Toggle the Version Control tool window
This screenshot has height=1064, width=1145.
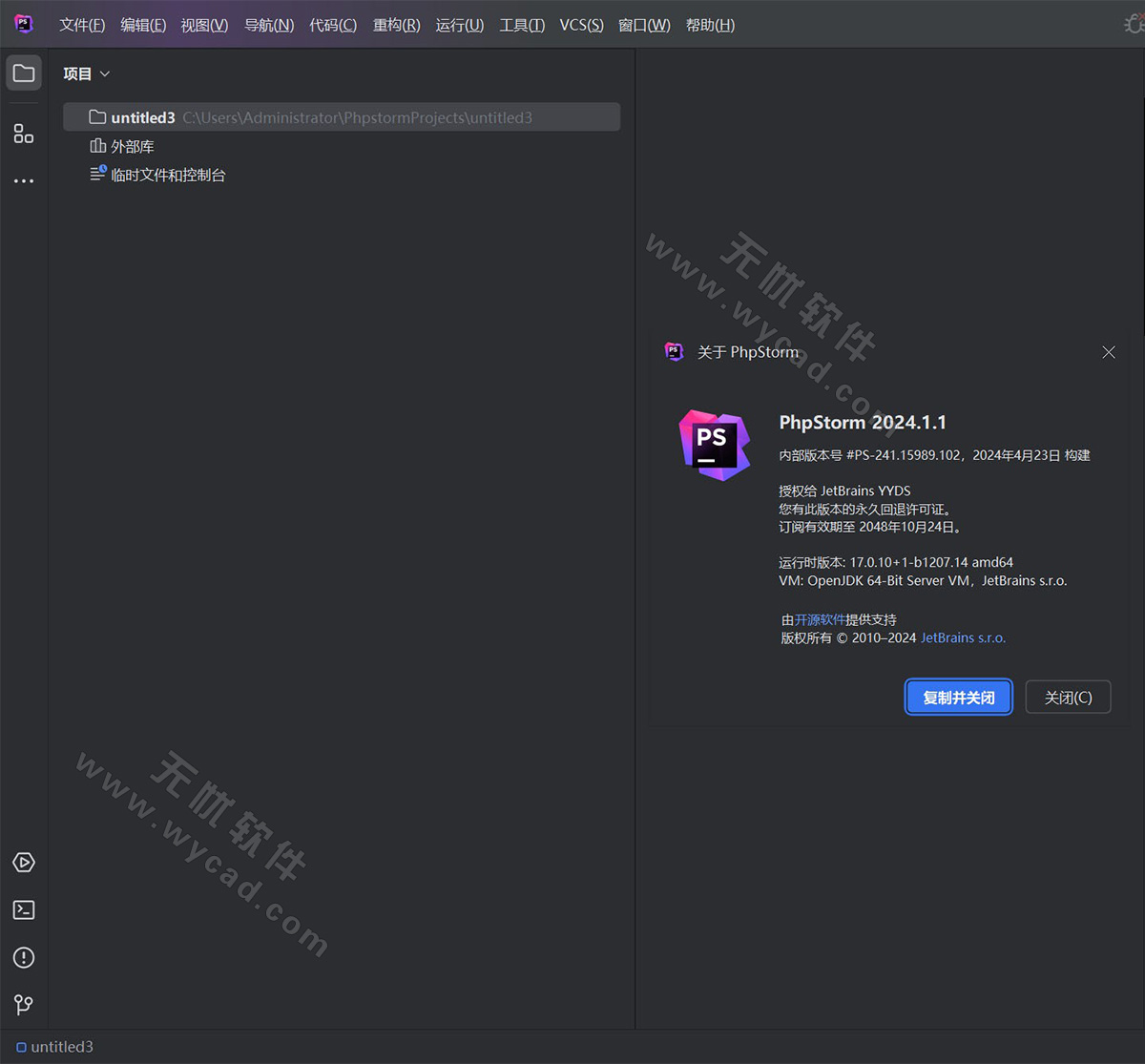(x=23, y=1004)
